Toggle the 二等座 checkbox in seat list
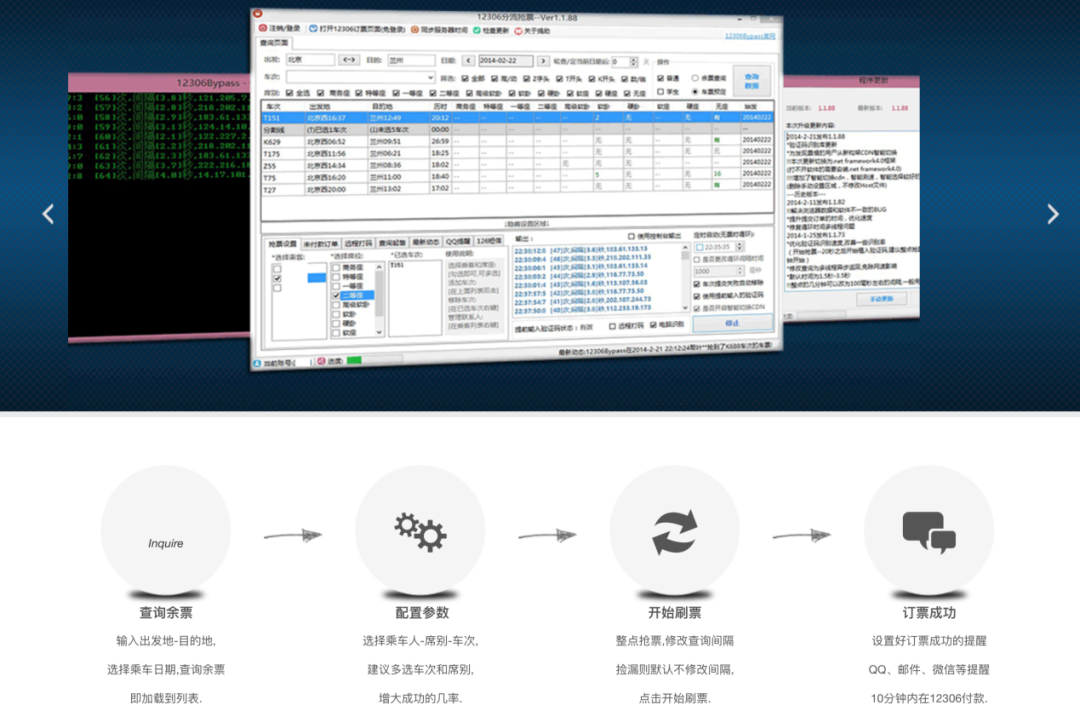This screenshot has width=1080, height=722. pos(336,295)
